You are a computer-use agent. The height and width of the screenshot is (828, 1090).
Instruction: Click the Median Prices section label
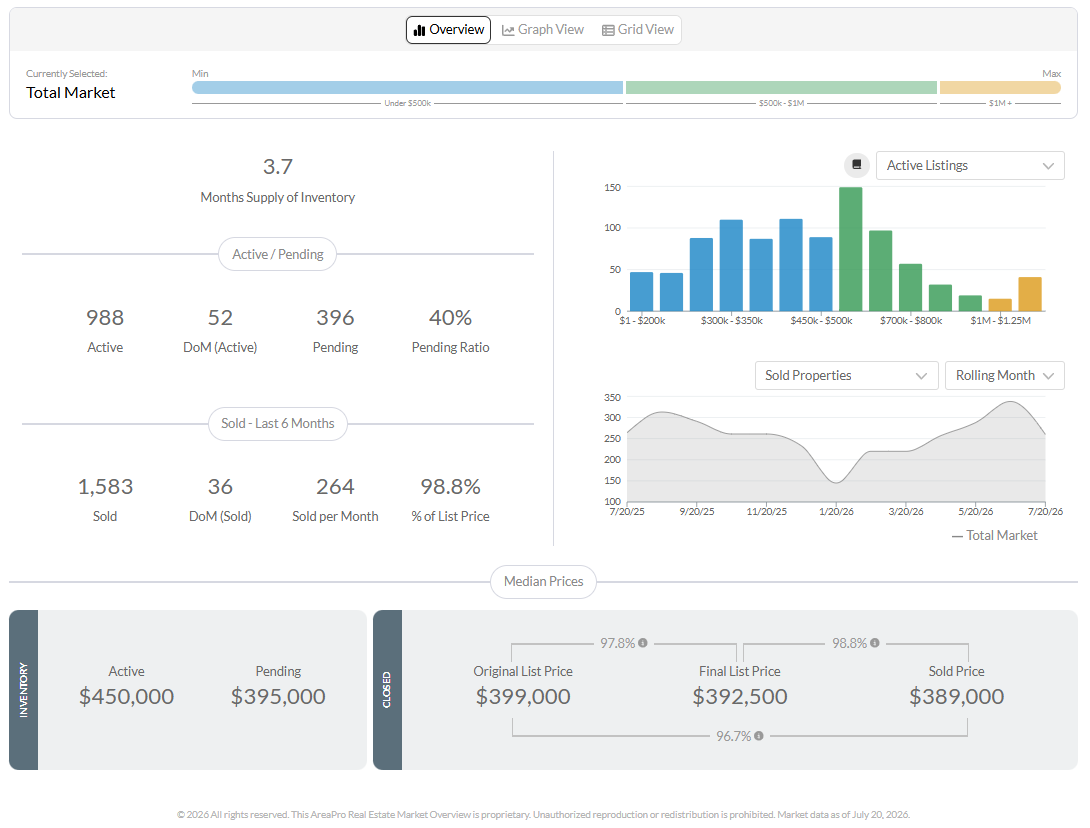coord(543,581)
